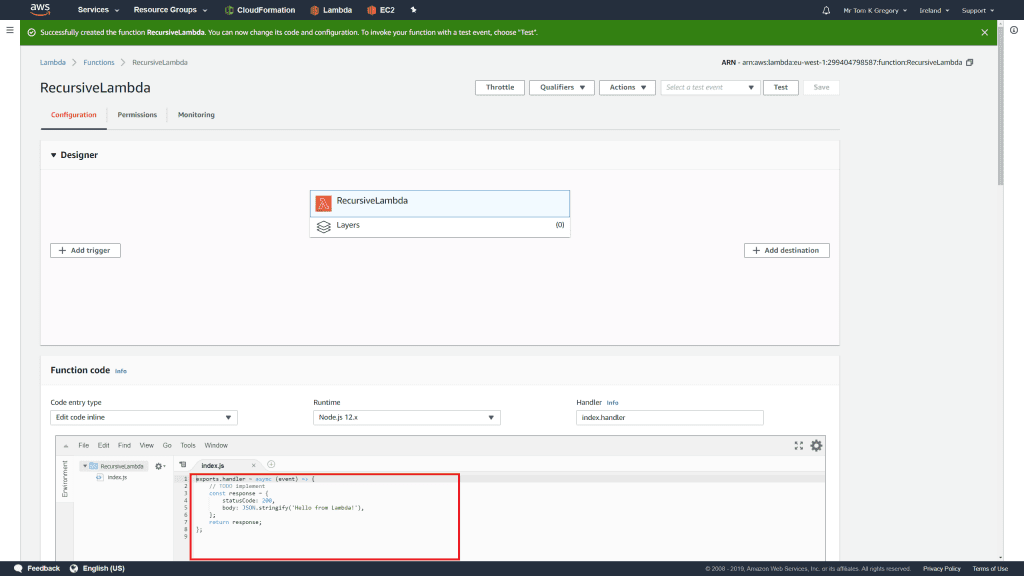This screenshot has width=1024, height=576.
Task: Toggle fullscreen for the code editor
Action: point(798,446)
